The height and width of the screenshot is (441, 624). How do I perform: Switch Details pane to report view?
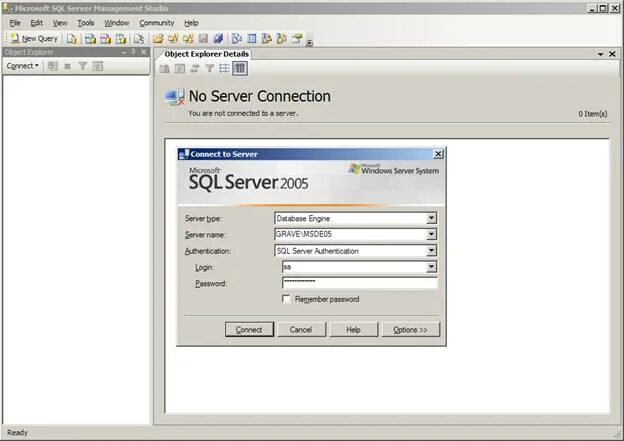(240, 68)
